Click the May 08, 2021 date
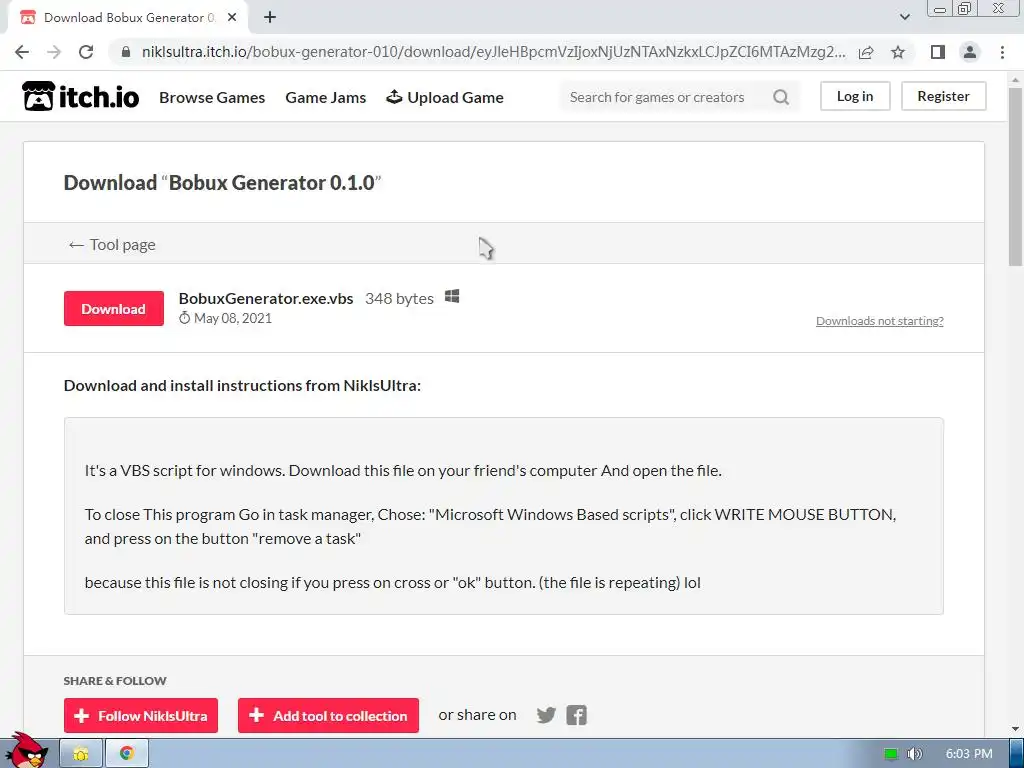 pos(232,318)
